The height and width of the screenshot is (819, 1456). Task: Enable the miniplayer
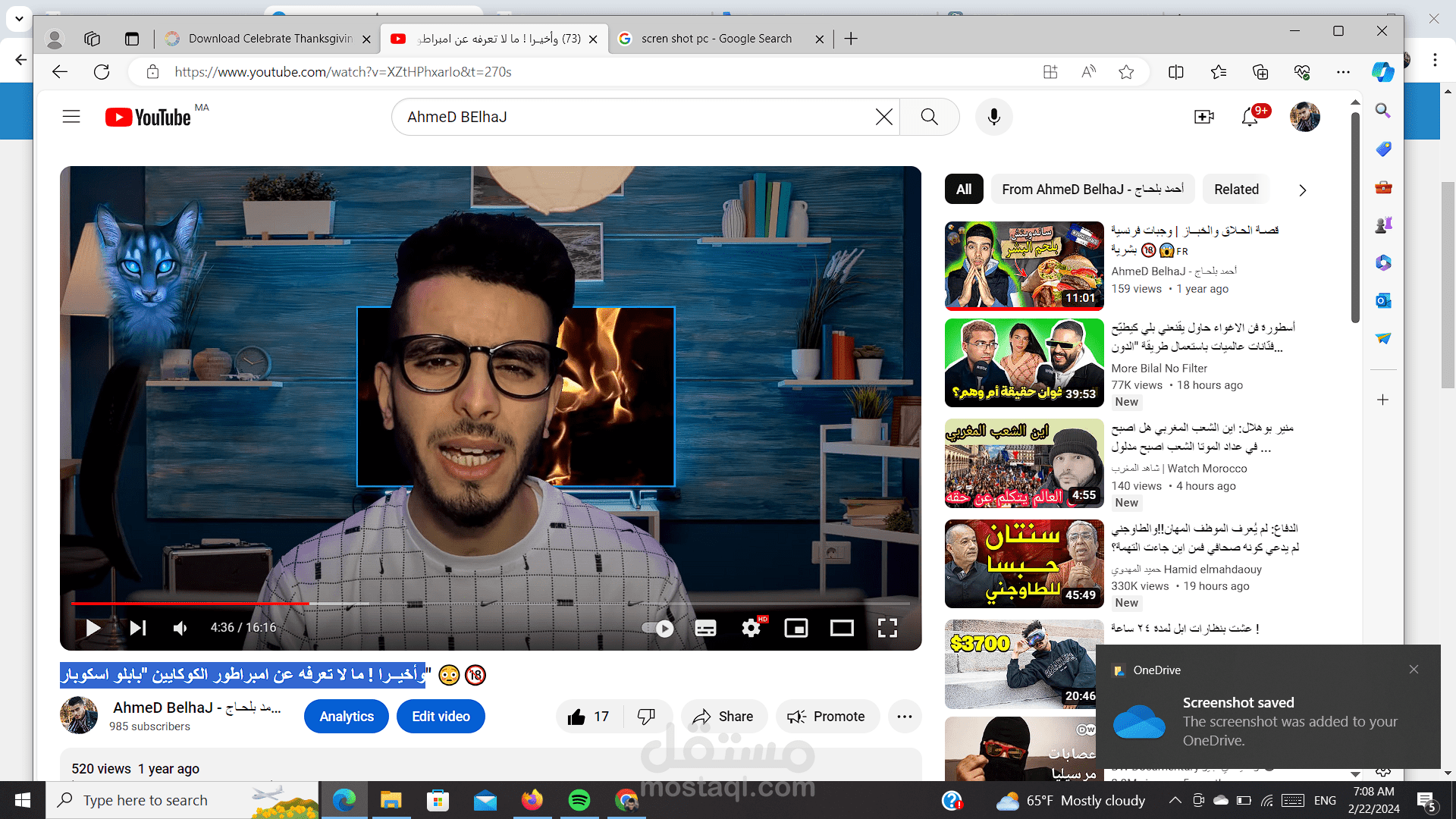pos(796,628)
